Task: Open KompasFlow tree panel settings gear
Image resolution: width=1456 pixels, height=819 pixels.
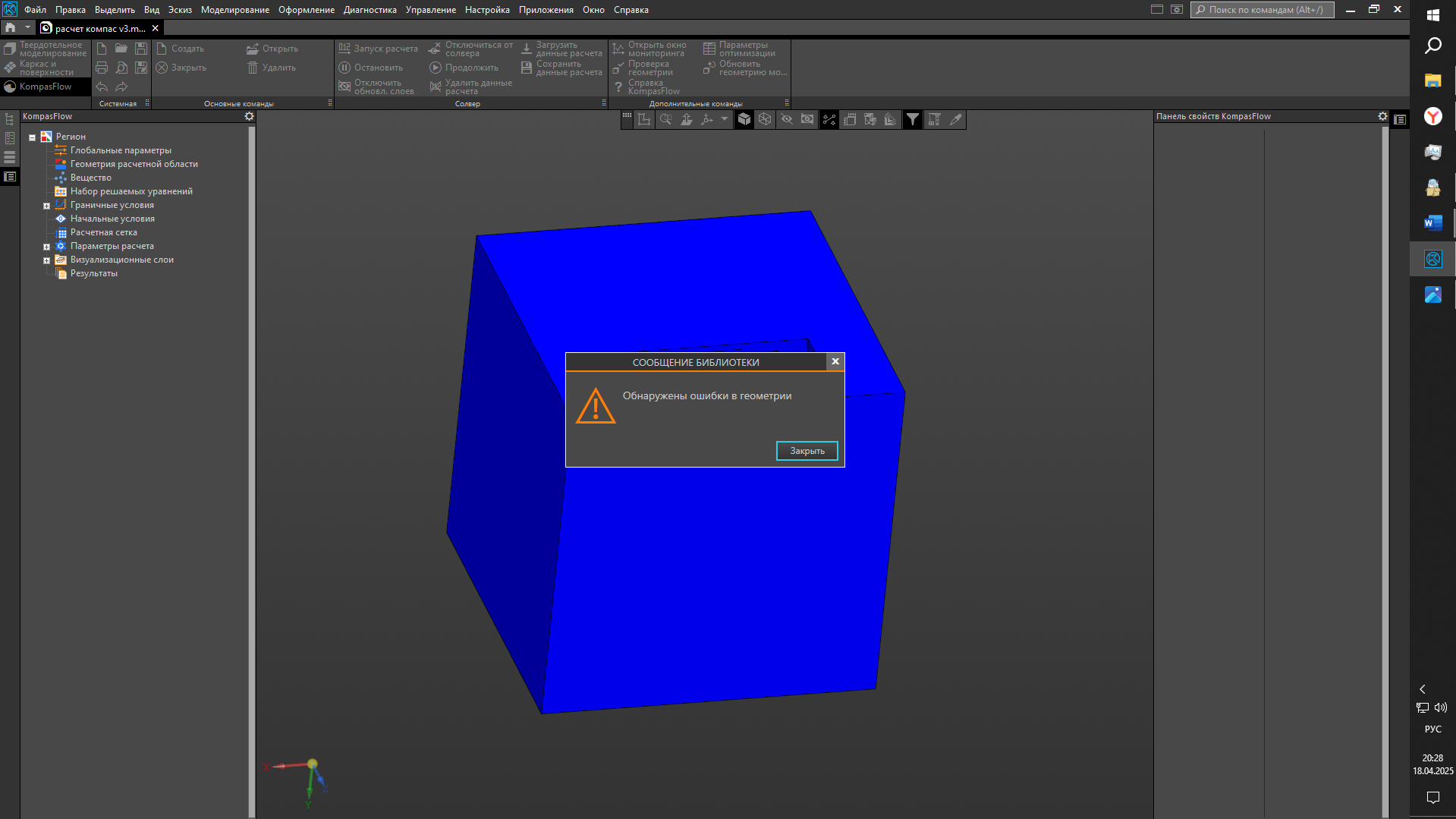Action: (x=249, y=116)
